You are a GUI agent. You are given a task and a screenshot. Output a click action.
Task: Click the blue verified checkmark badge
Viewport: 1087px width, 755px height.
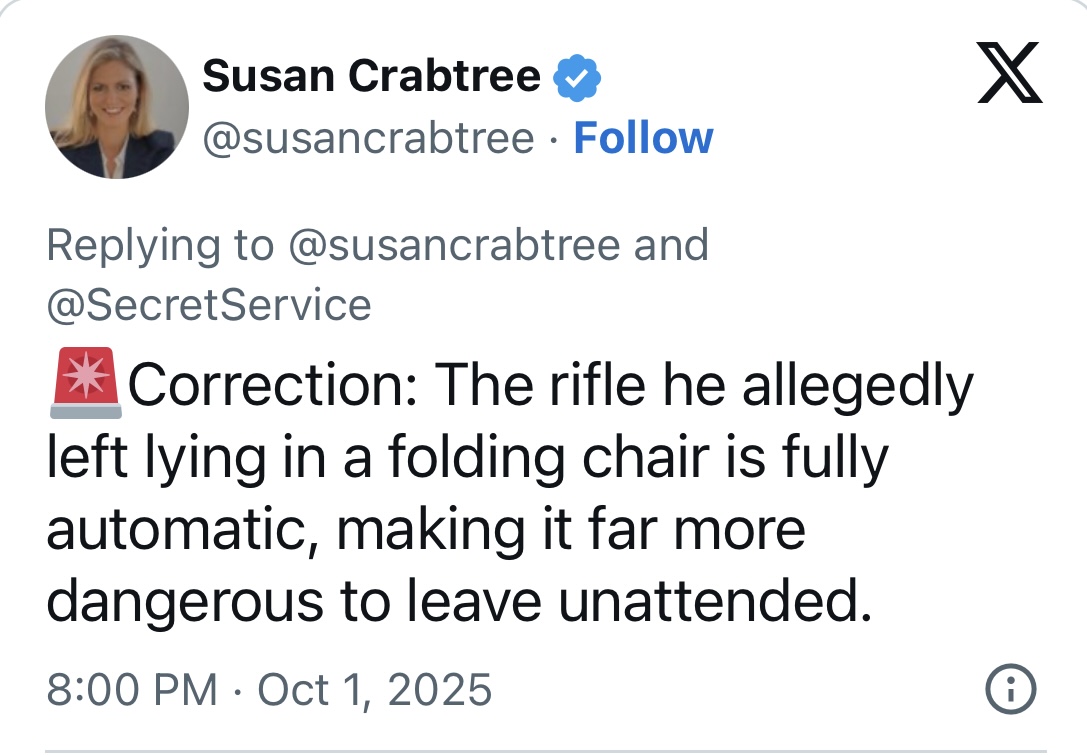[576, 76]
